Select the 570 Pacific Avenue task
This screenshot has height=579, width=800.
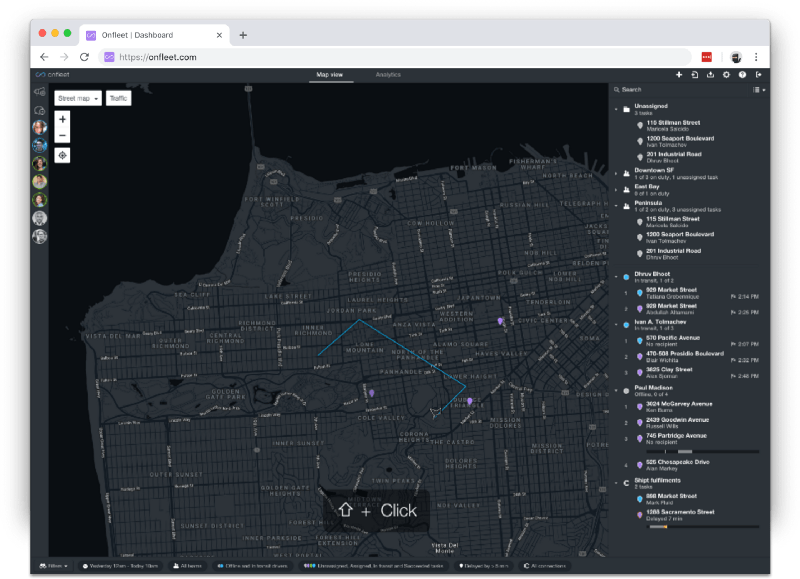(x=672, y=340)
